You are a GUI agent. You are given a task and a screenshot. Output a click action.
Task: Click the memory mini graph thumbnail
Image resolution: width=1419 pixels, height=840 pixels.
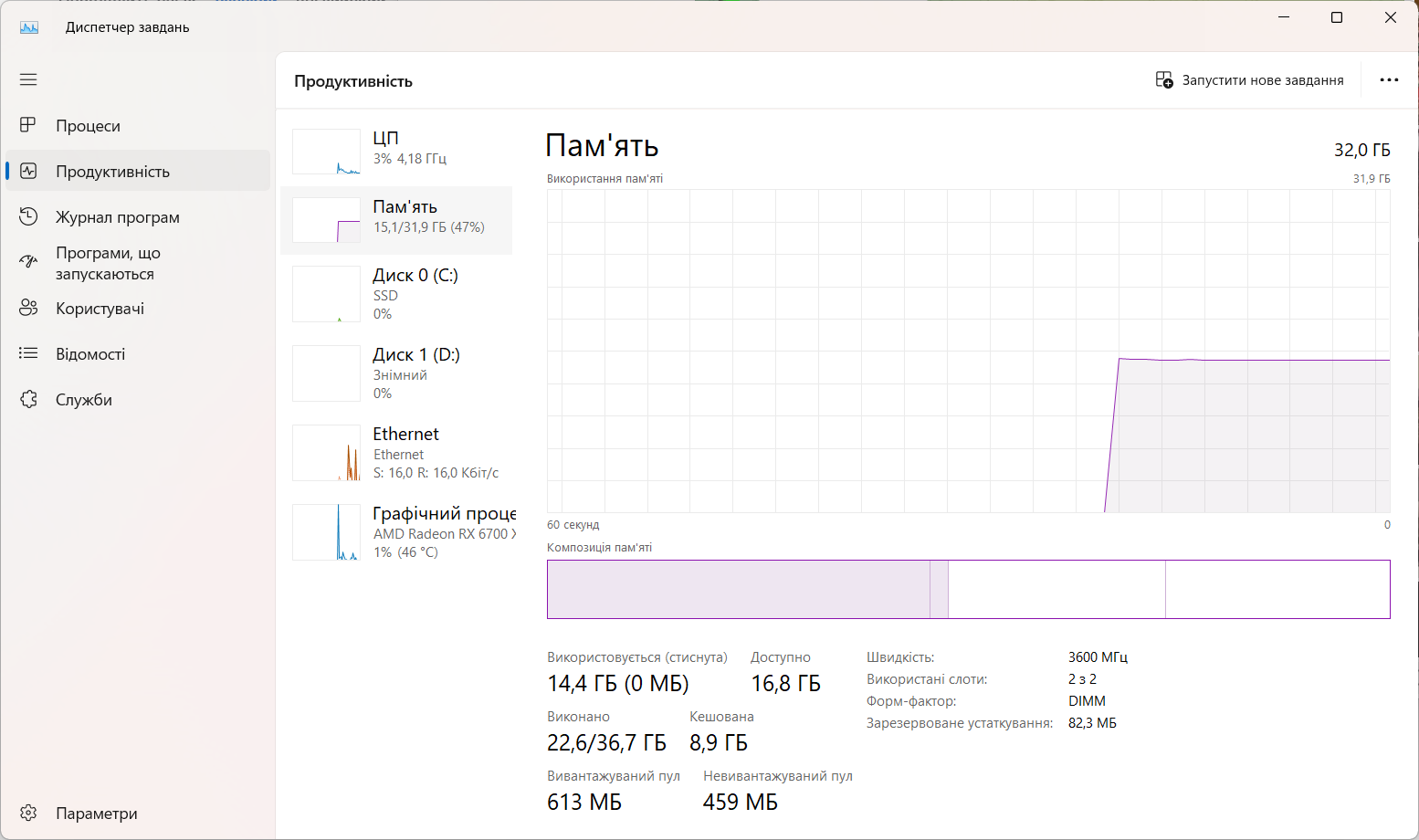(326, 220)
